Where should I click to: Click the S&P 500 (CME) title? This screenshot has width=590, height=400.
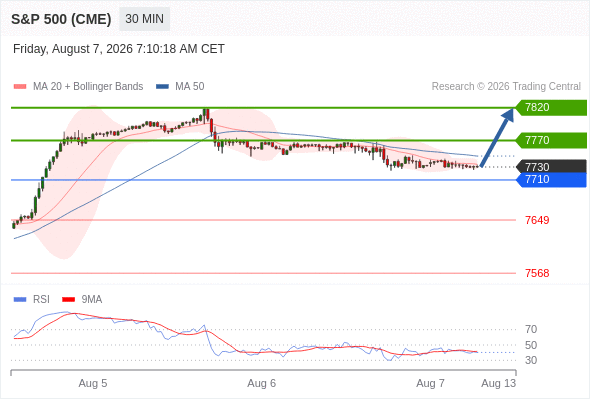61,19
